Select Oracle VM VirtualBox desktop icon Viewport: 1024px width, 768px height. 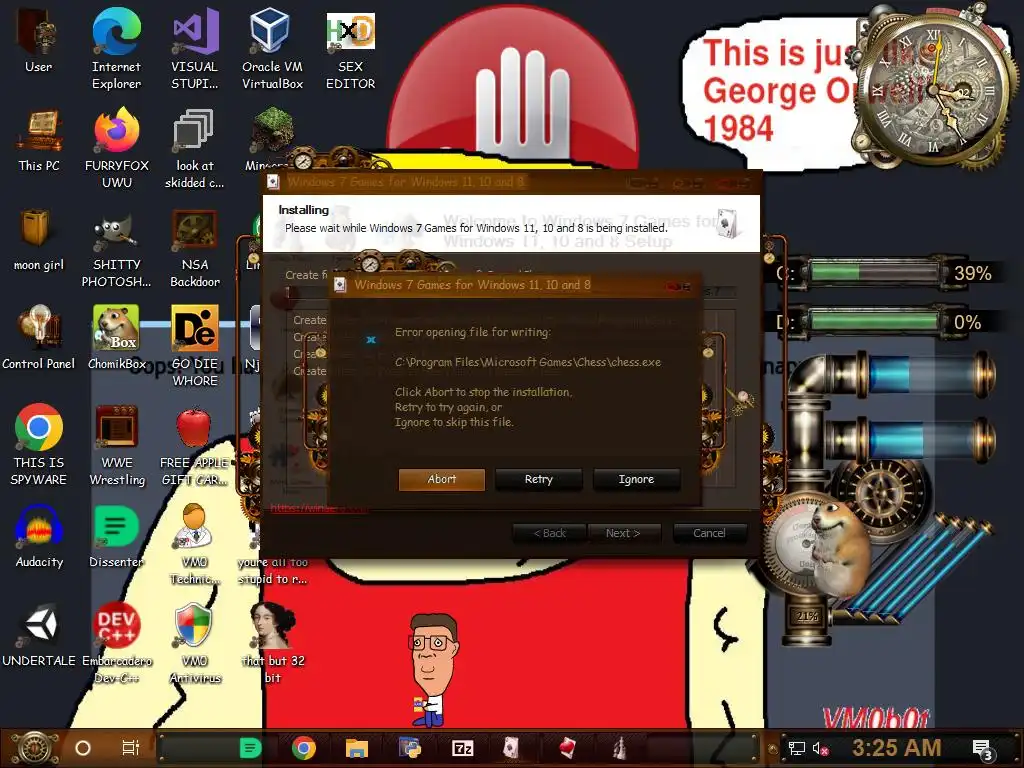click(x=272, y=49)
